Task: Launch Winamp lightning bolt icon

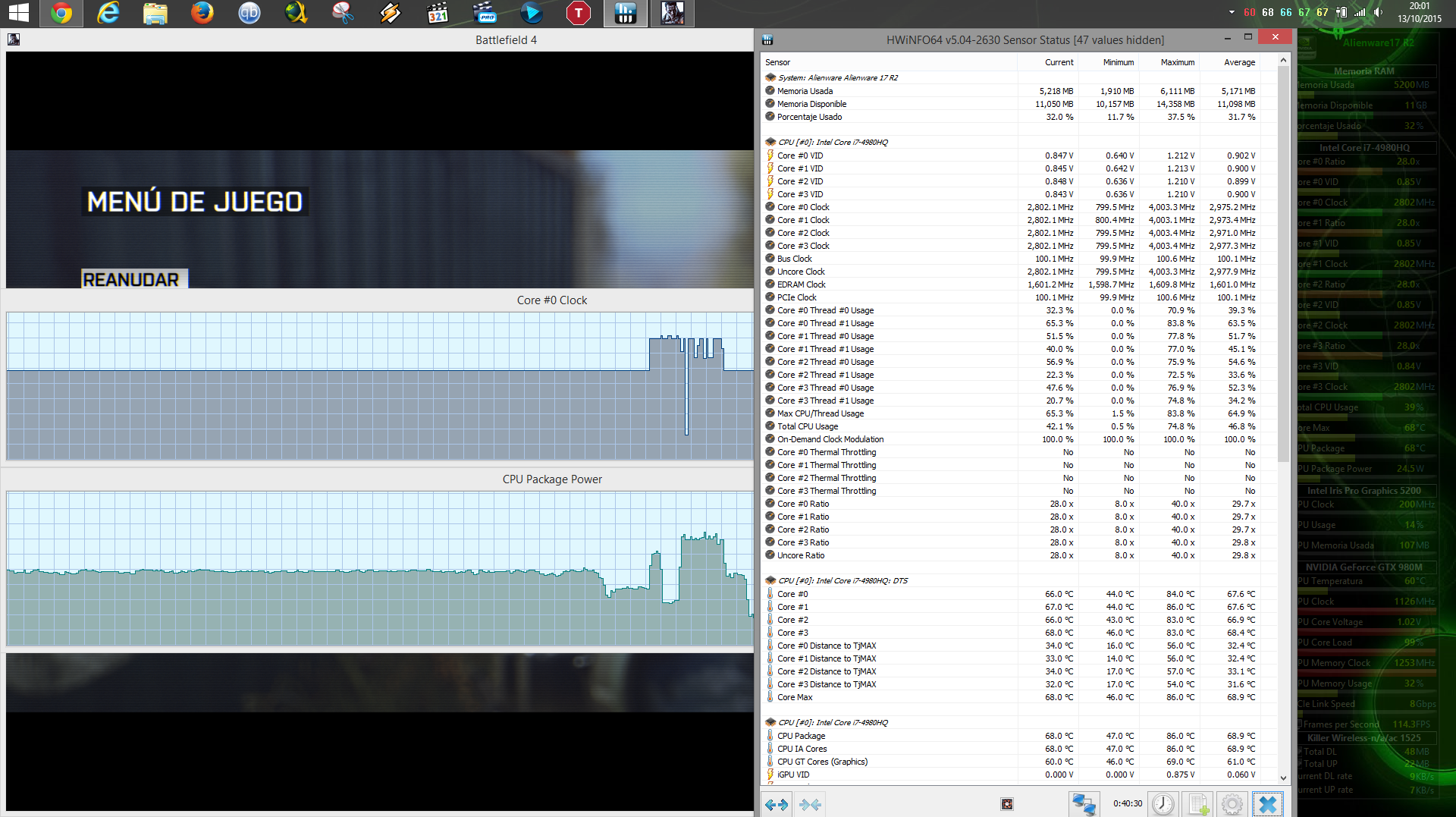Action: [x=391, y=13]
